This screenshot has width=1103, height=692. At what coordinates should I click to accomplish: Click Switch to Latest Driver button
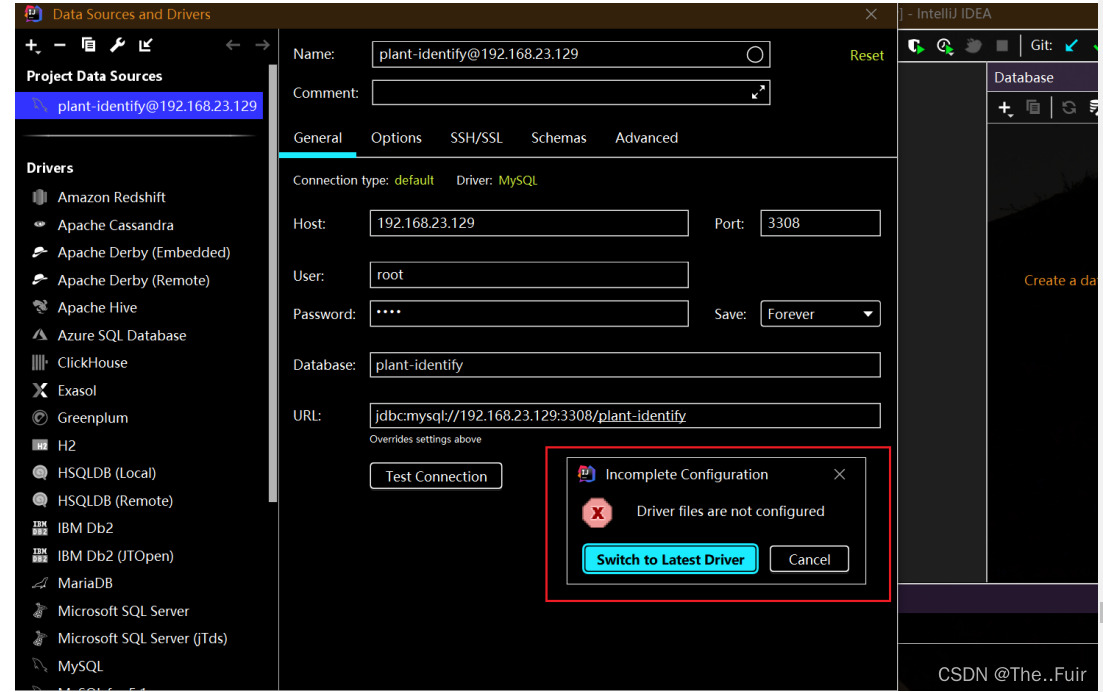(670, 560)
